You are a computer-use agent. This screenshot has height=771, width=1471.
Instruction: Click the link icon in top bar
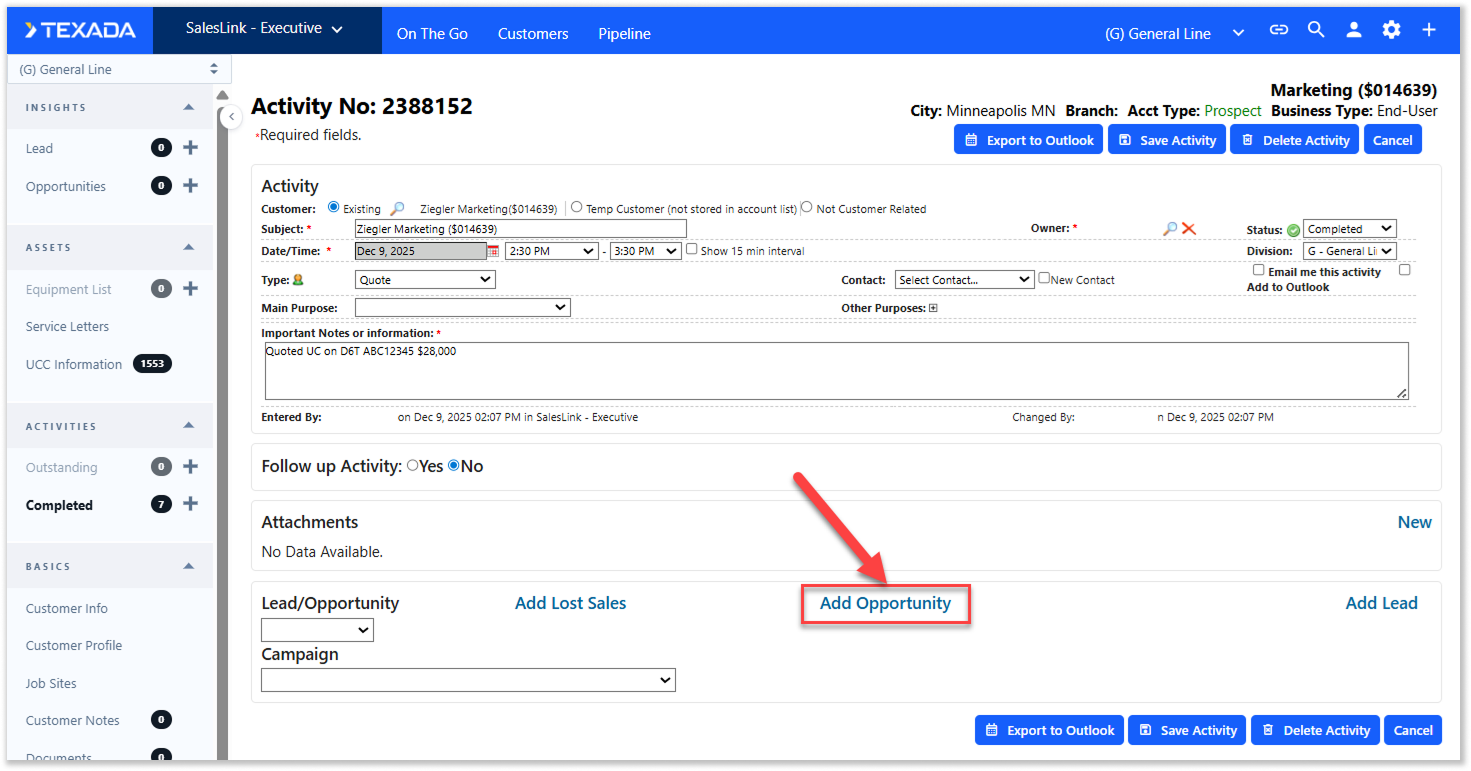1278,31
